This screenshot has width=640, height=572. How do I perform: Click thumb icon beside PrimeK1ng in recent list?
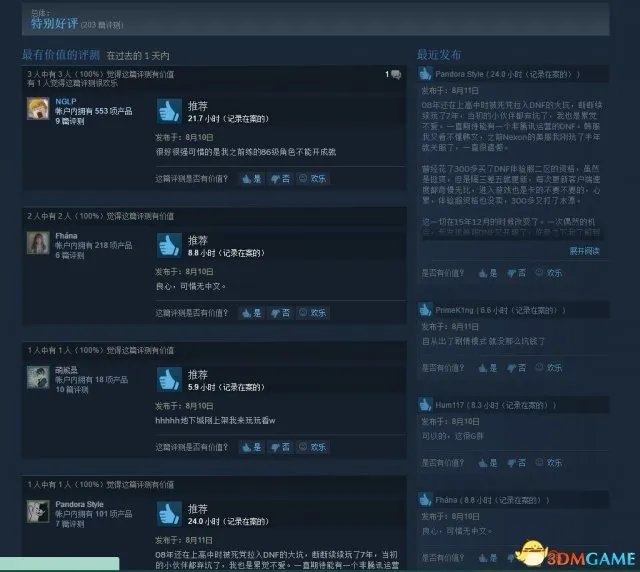click(x=425, y=310)
